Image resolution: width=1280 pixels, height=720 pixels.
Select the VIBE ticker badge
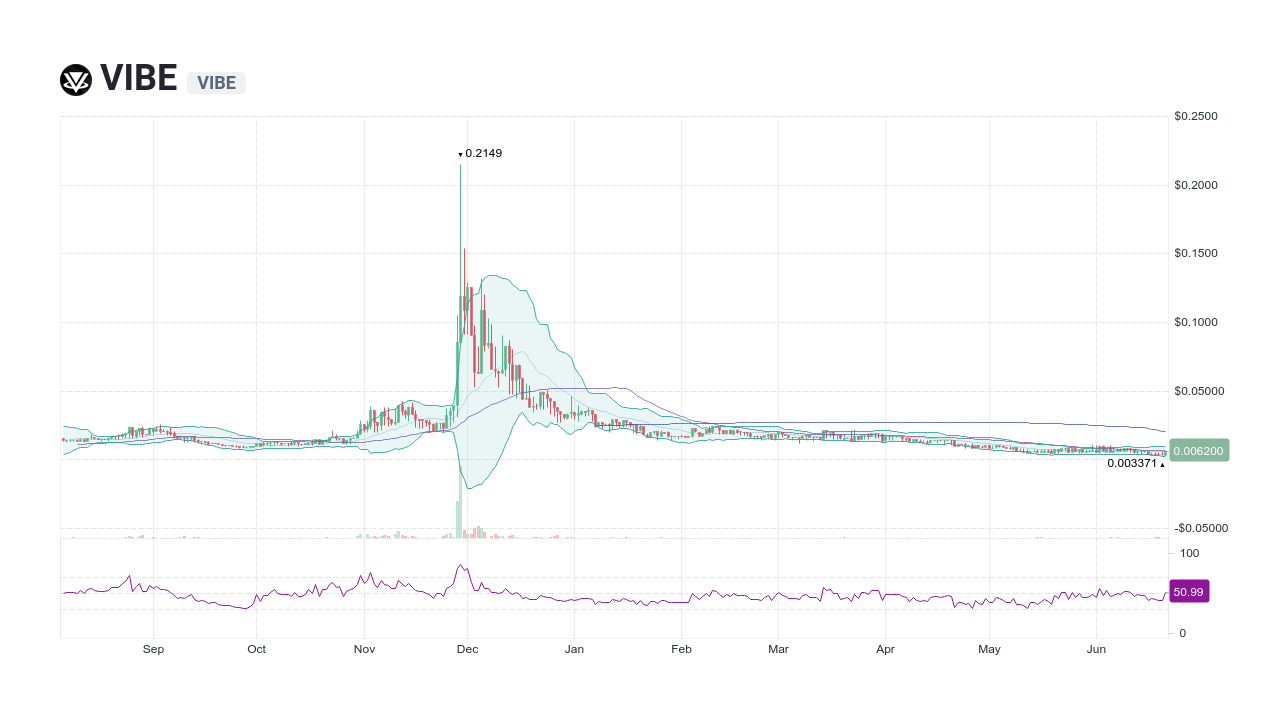(216, 83)
